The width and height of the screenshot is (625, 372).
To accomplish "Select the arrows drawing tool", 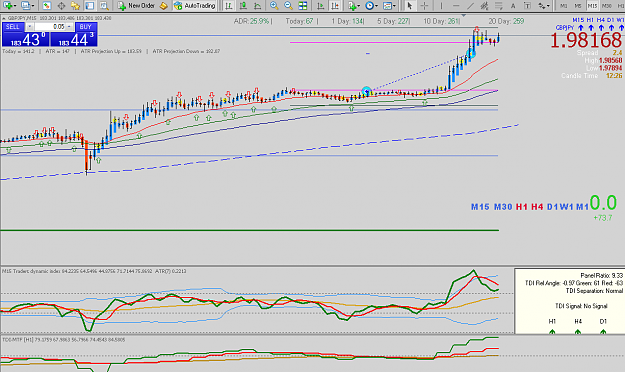I will click(x=542, y=6).
